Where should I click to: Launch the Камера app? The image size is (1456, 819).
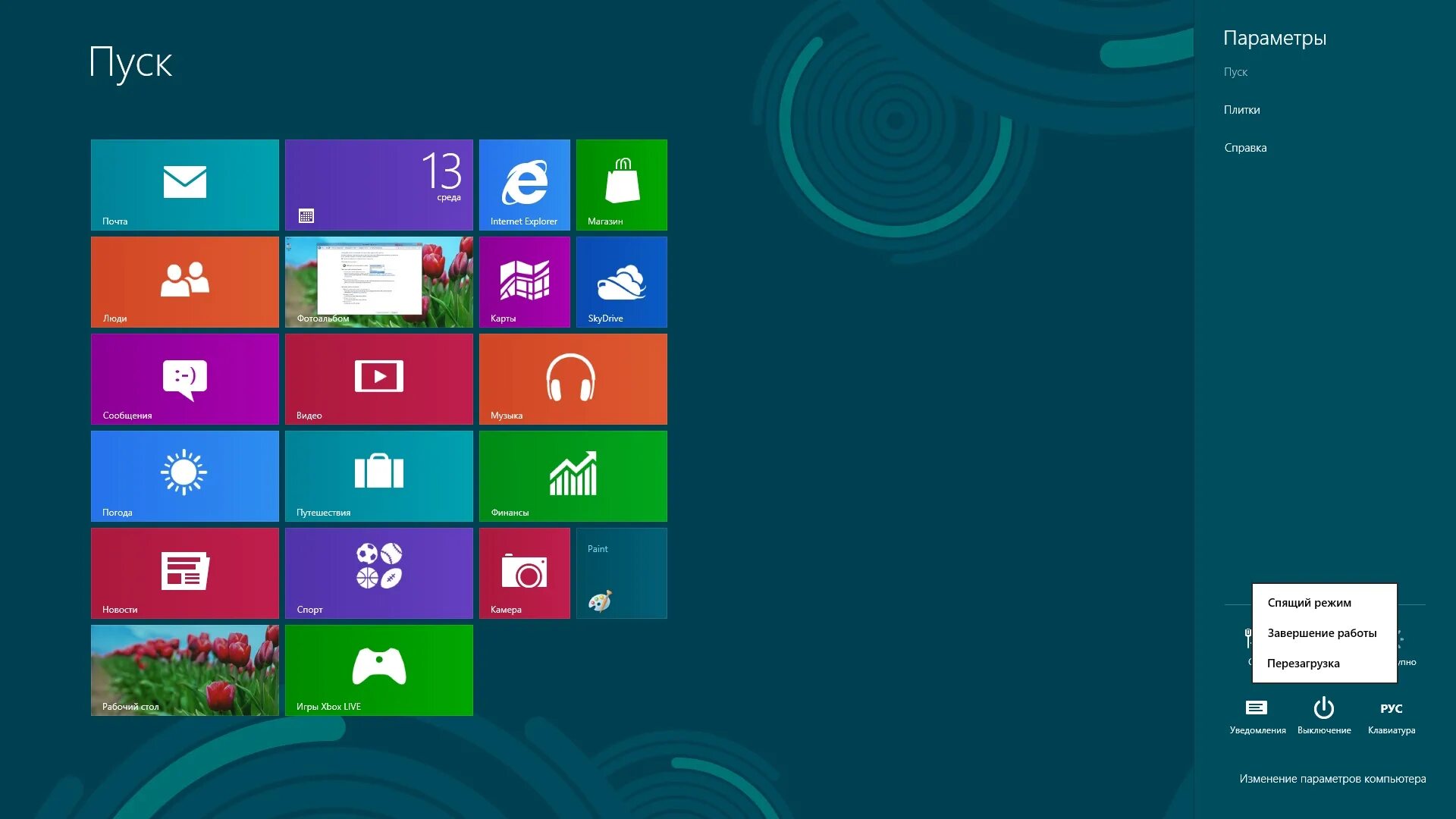525,573
